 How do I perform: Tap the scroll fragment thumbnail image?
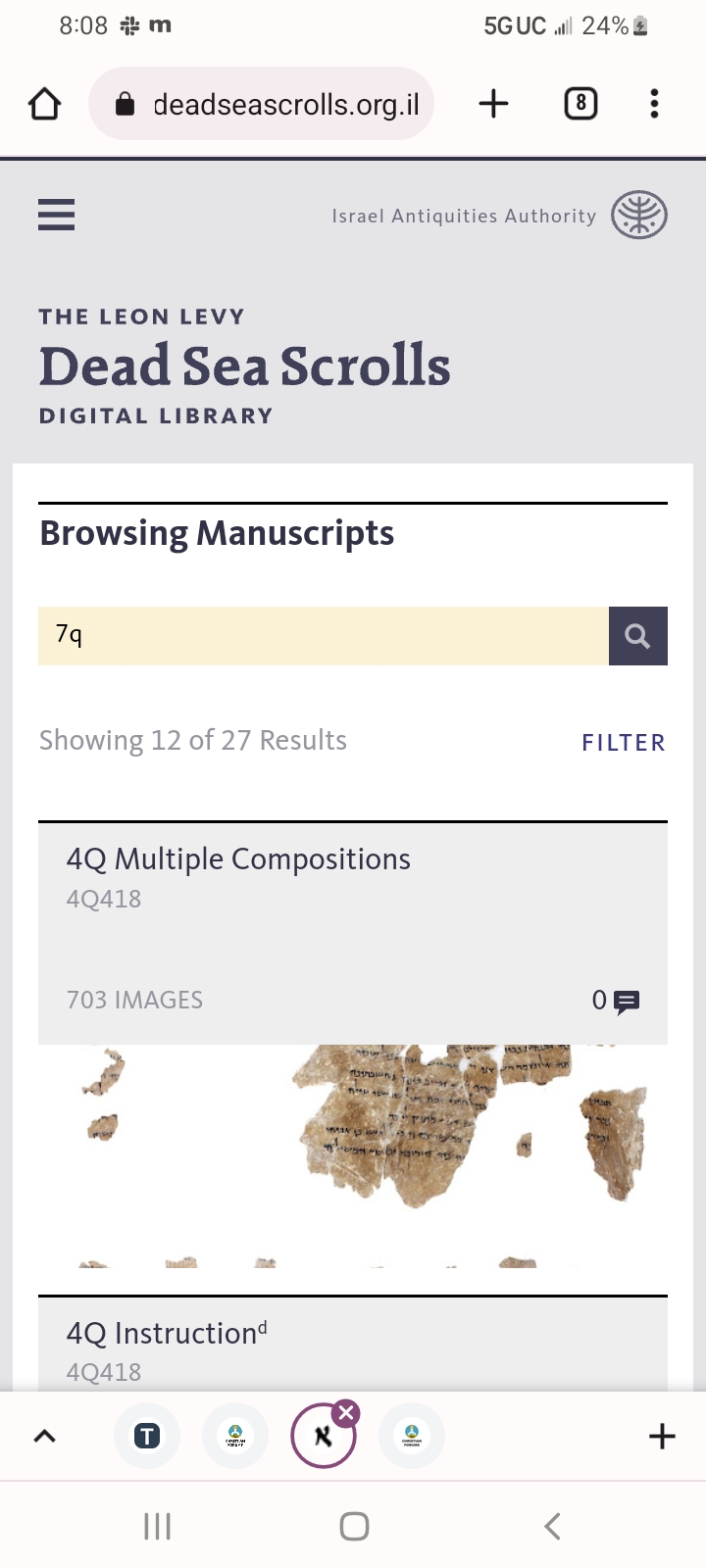click(x=353, y=1156)
